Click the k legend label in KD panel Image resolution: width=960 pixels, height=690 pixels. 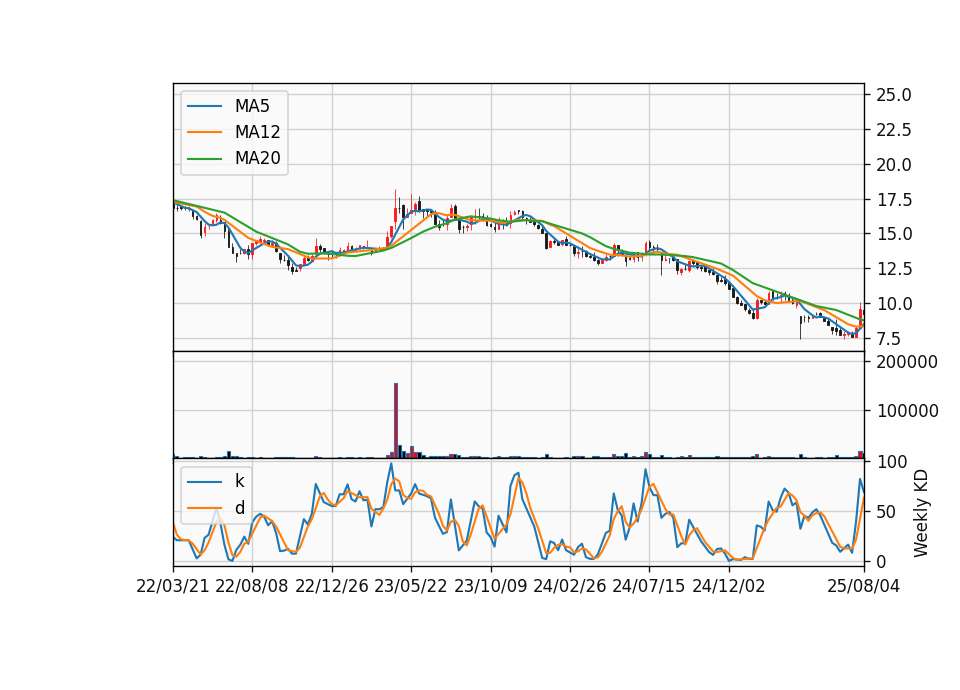[x=239, y=481]
